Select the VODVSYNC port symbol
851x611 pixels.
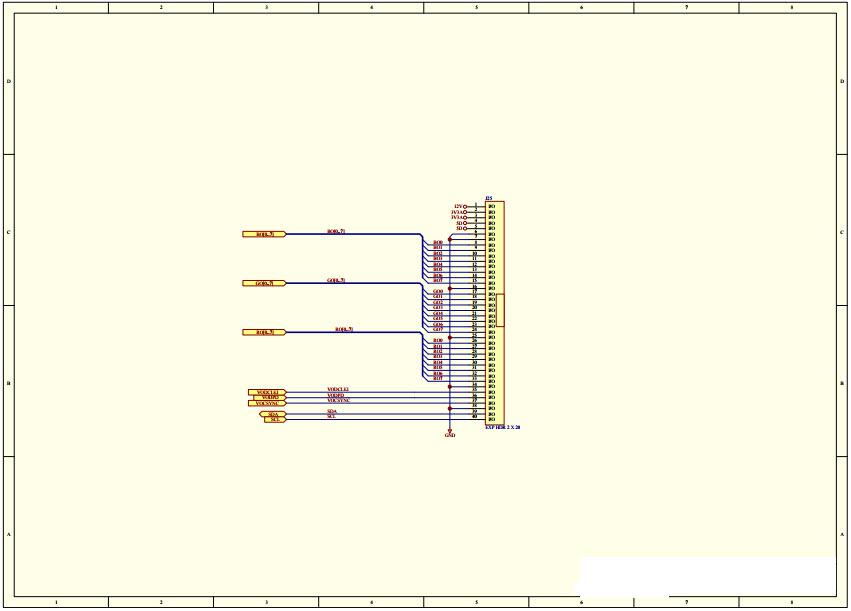pos(265,401)
